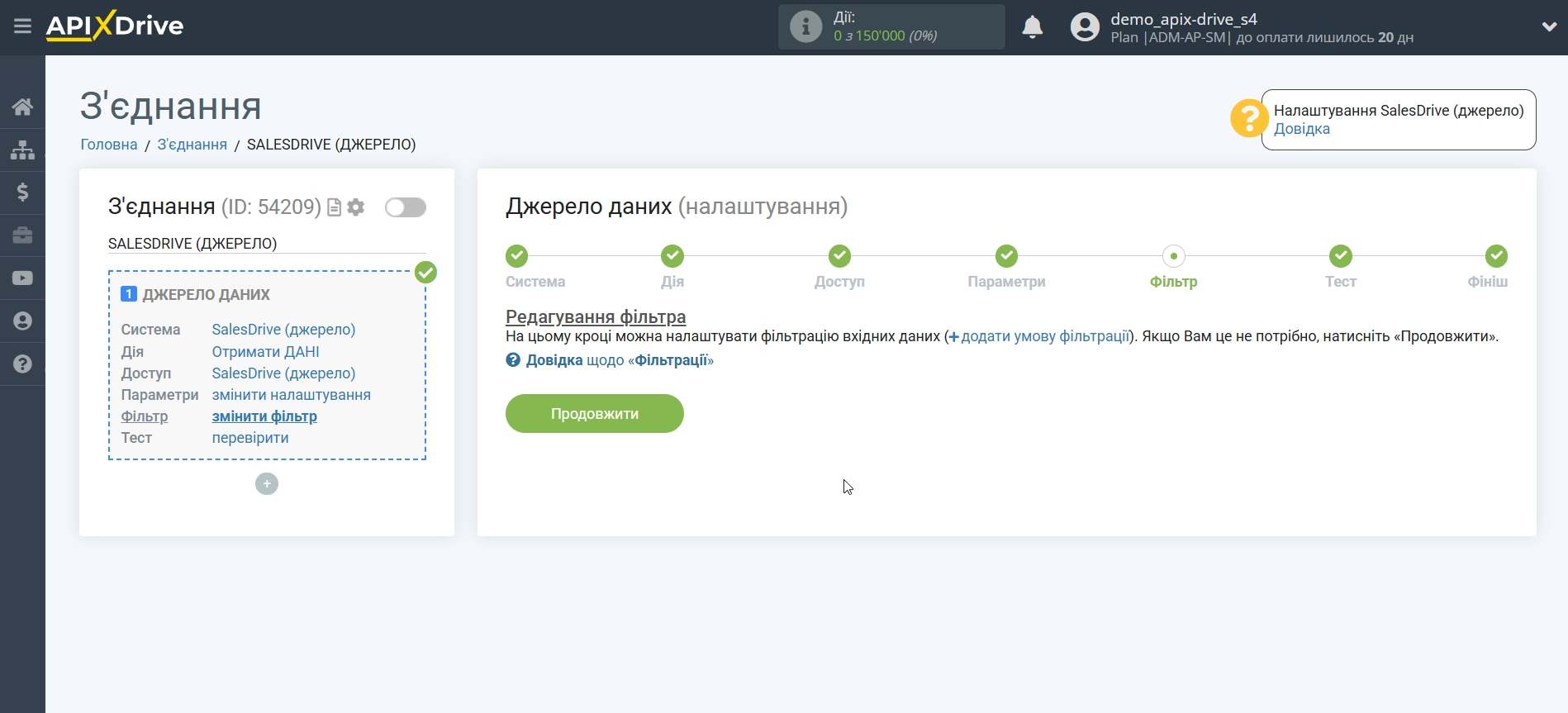Click the Фільтр label in source block
The width and height of the screenshot is (1568, 713).
[145, 416]
